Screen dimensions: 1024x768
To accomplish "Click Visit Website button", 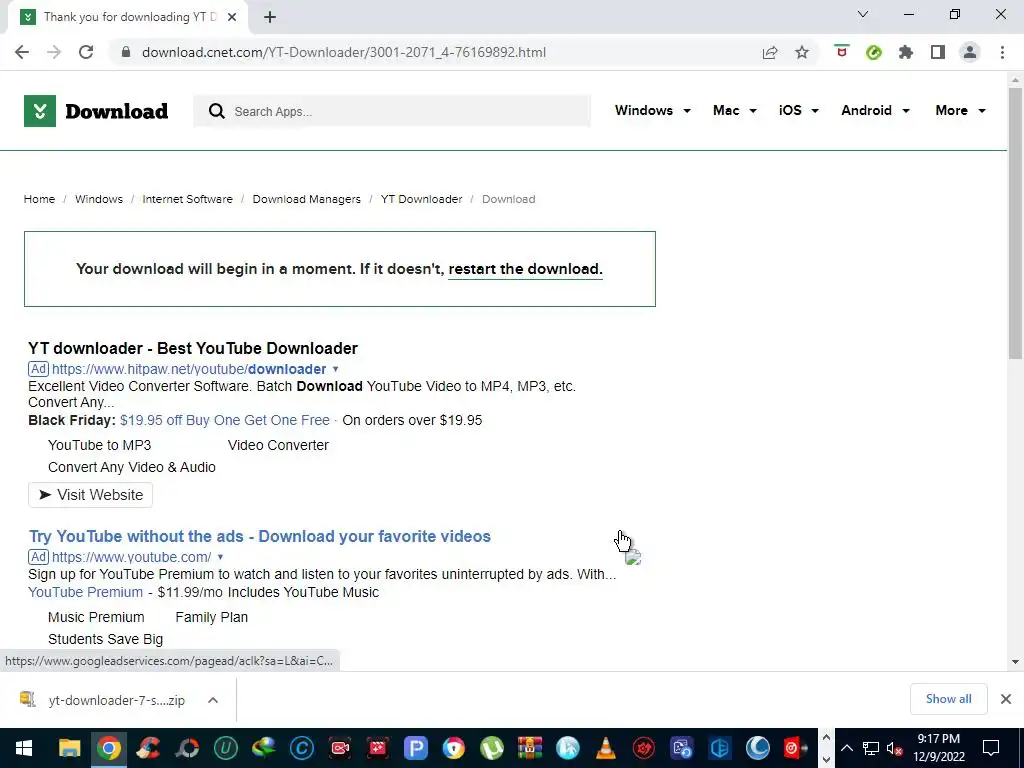I will 90,495.
